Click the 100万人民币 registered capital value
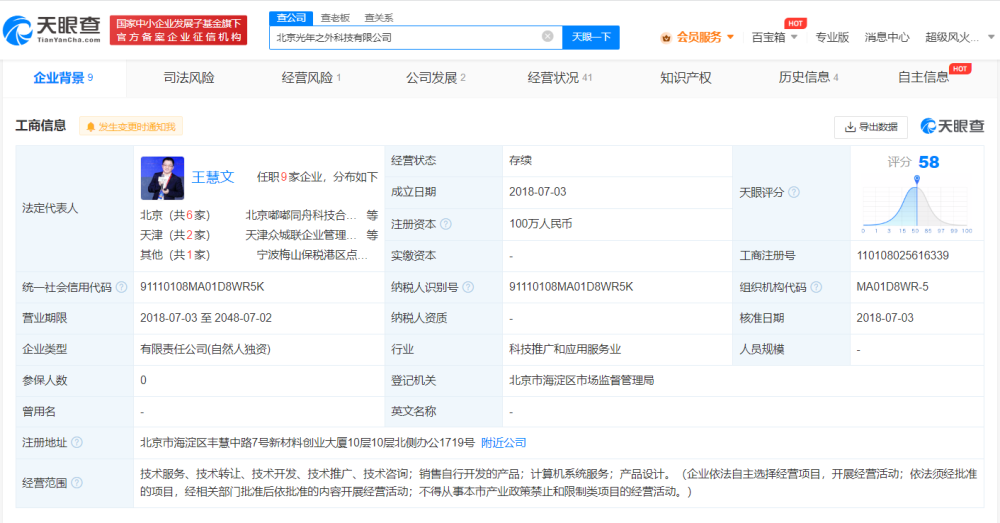The height and width of the screenshot is (523, 1000). [x=541, y=224]
